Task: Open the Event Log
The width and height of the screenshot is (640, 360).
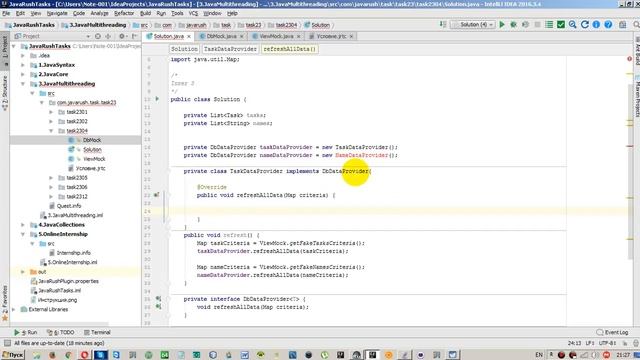Action: [x=612, y=332]
